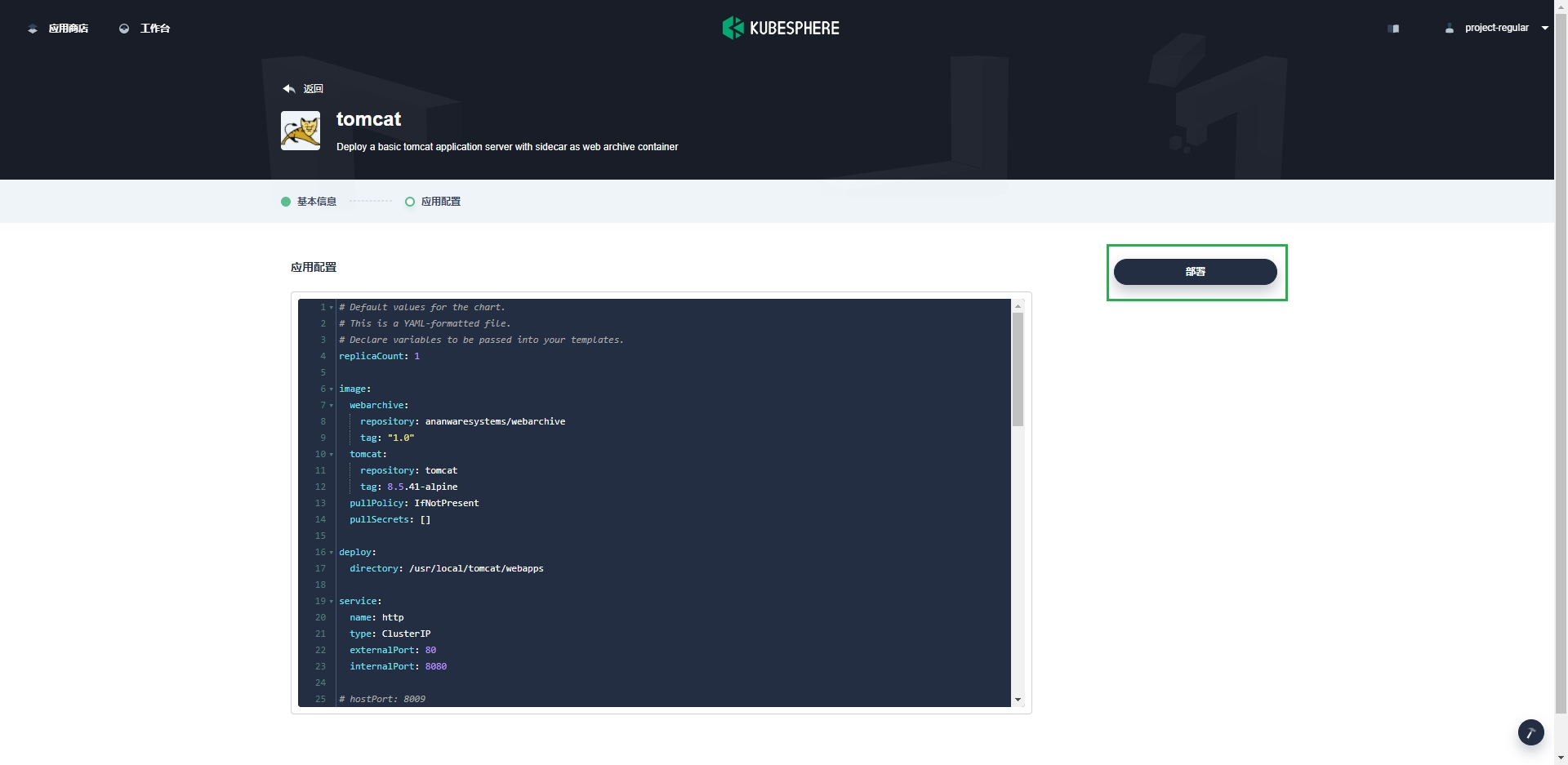Click the tag value "1.0"

point(401,438)
